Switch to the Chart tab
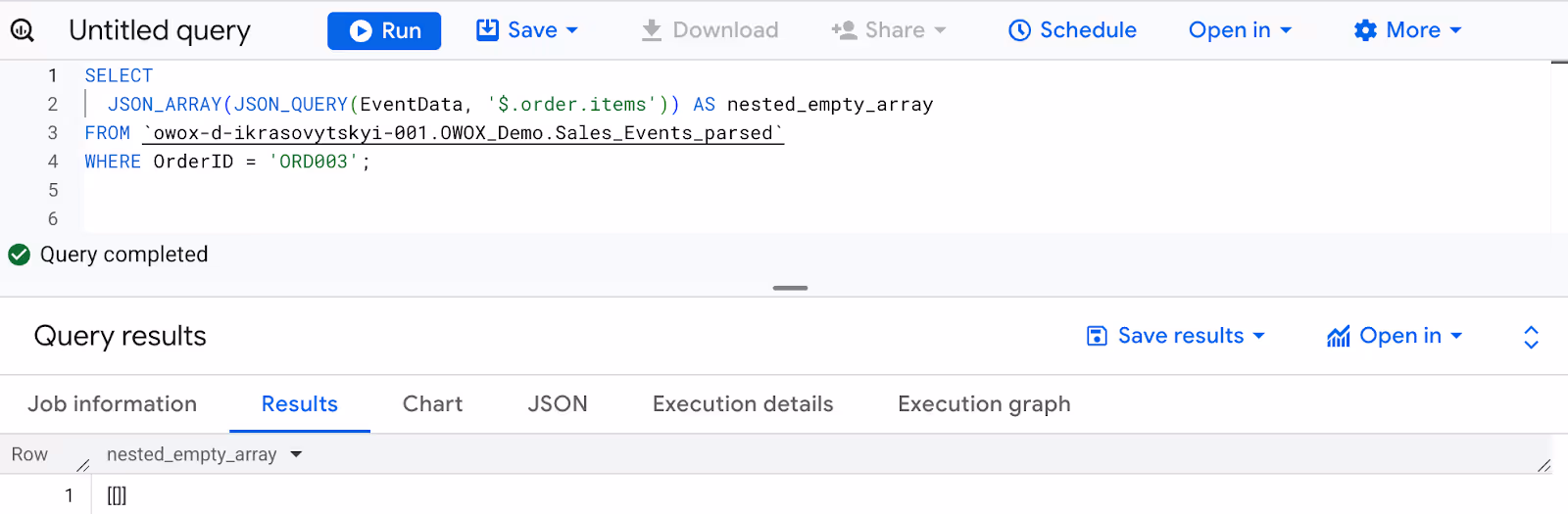The image size is (1568, 514). [x=433, y=404]
